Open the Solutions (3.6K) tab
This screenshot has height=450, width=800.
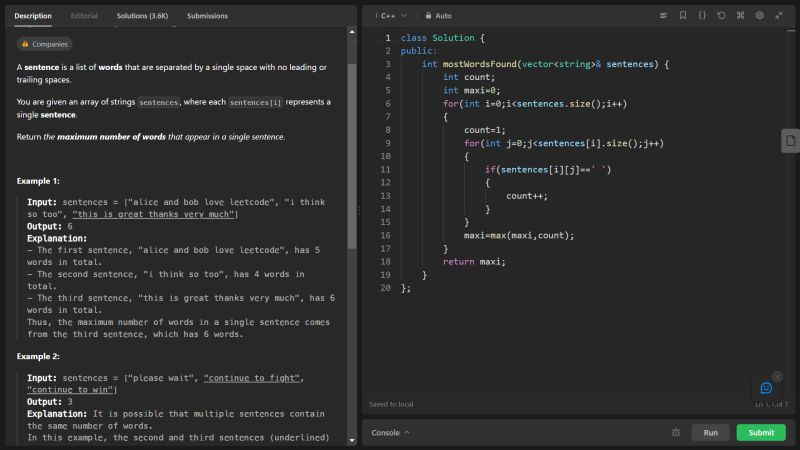[x=142, y=16]
